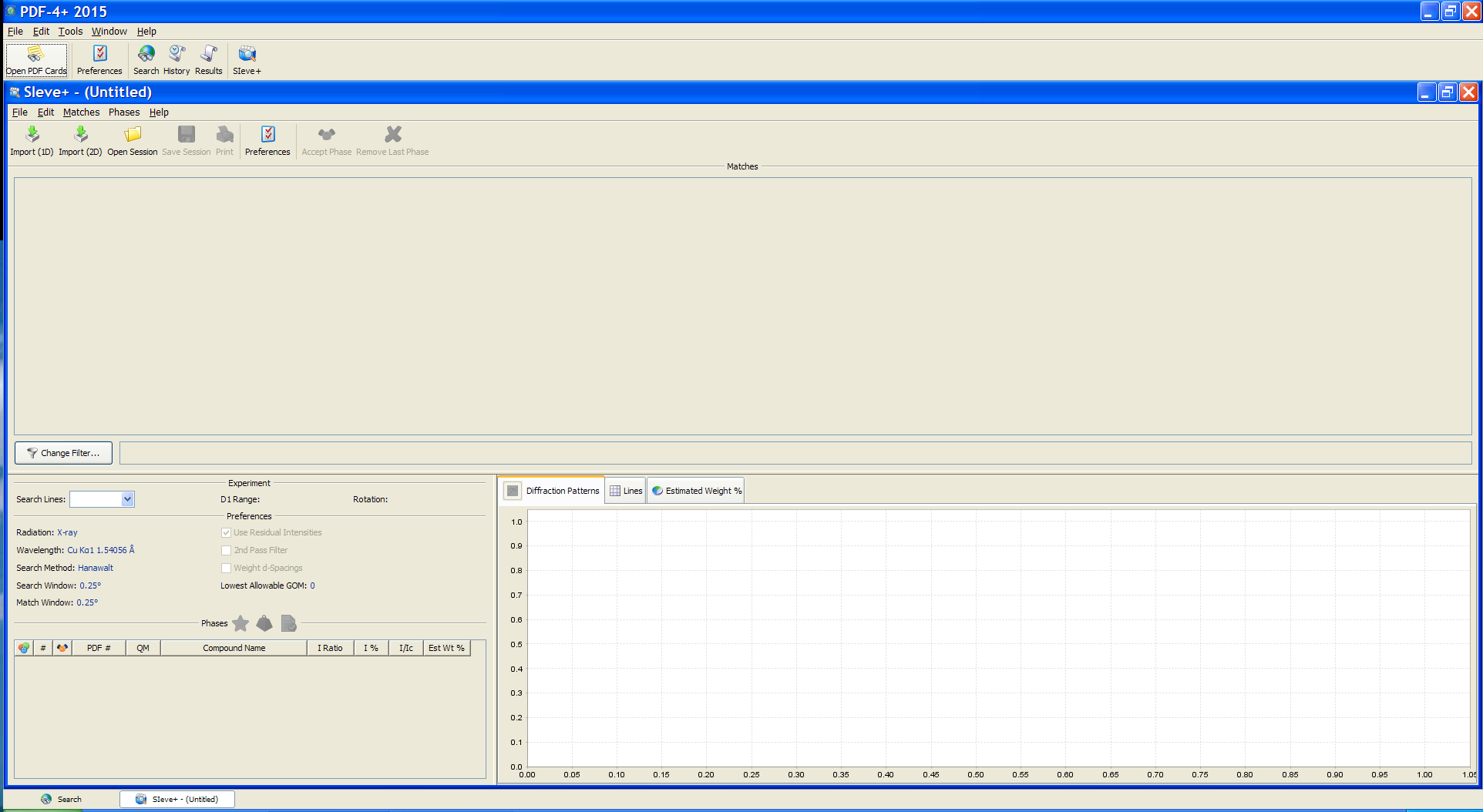Click the Search Window 0.25° value
The image size is (1483, 812).
point(90,586)
